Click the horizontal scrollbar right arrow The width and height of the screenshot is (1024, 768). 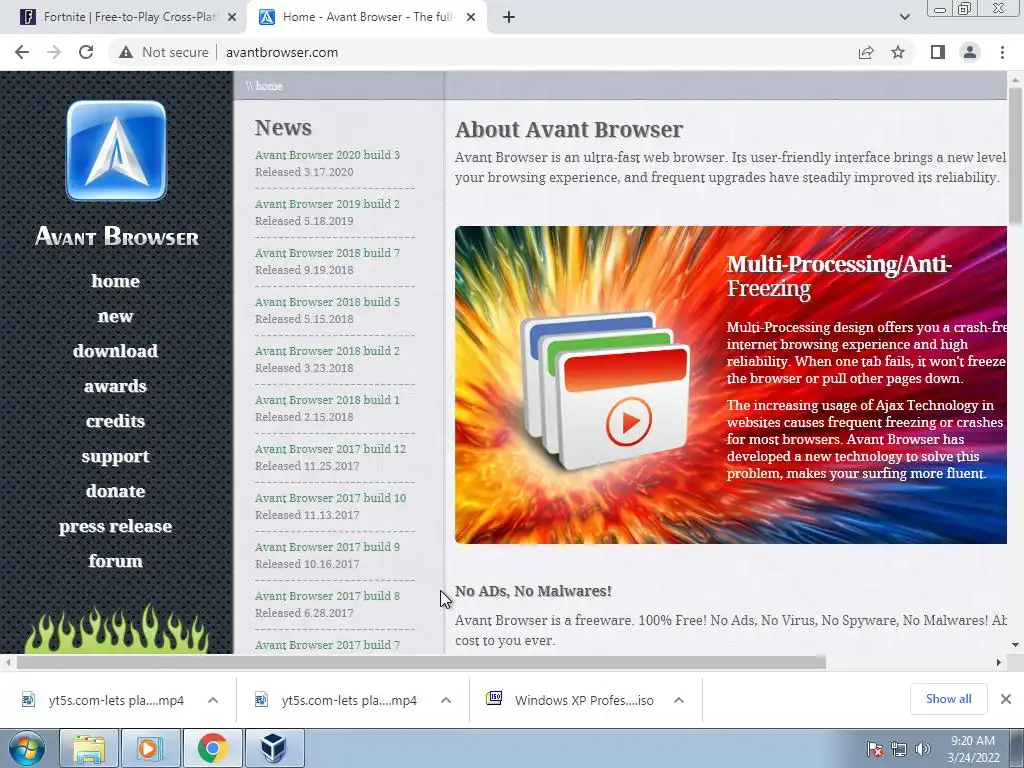pyautogui.click(x=999, y=663)
